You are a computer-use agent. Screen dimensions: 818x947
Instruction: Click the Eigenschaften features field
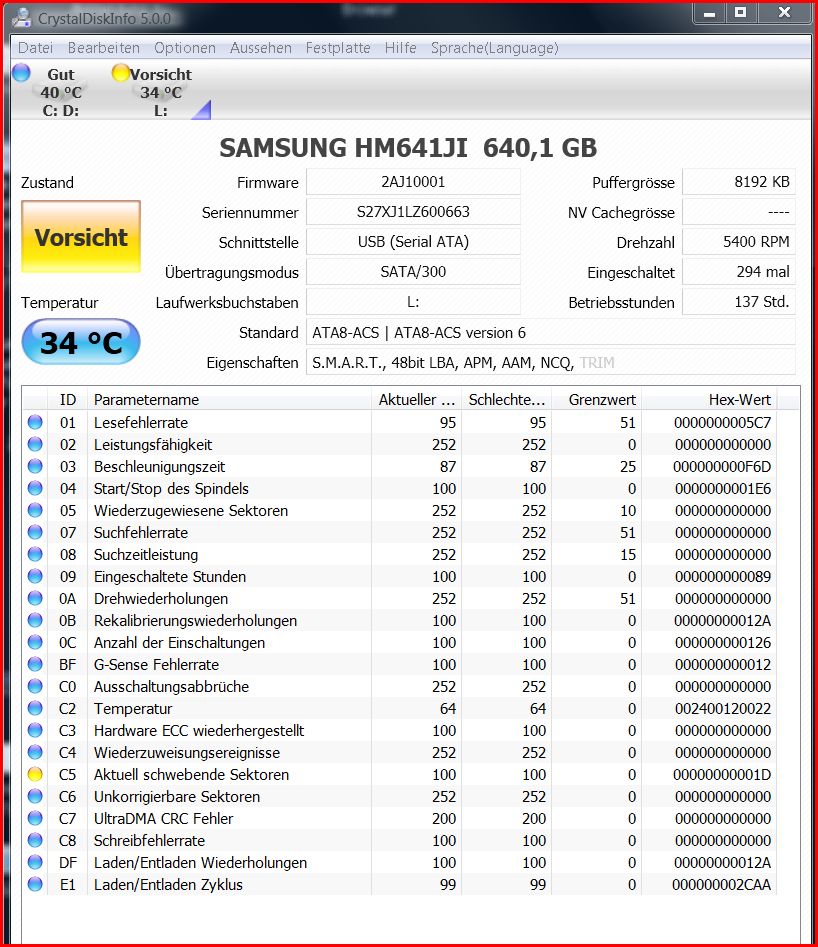coord(550,362)
